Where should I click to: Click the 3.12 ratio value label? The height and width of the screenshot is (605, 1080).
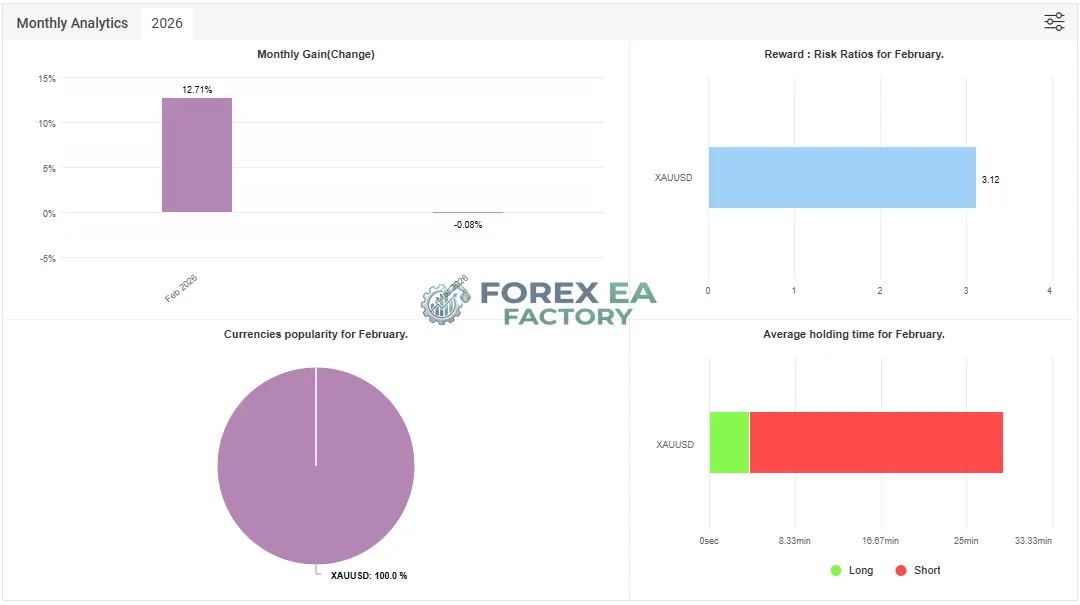(x=990, y=179)
